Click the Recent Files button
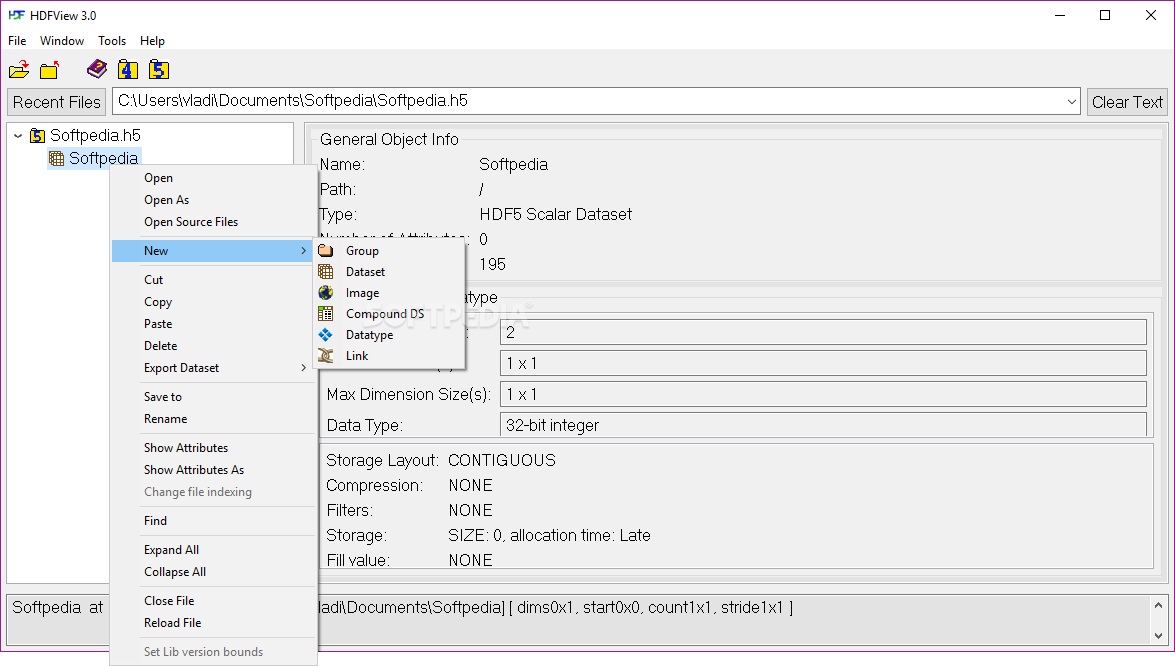The height and width of the screenshot is (666, 1175). click(56, 102)
